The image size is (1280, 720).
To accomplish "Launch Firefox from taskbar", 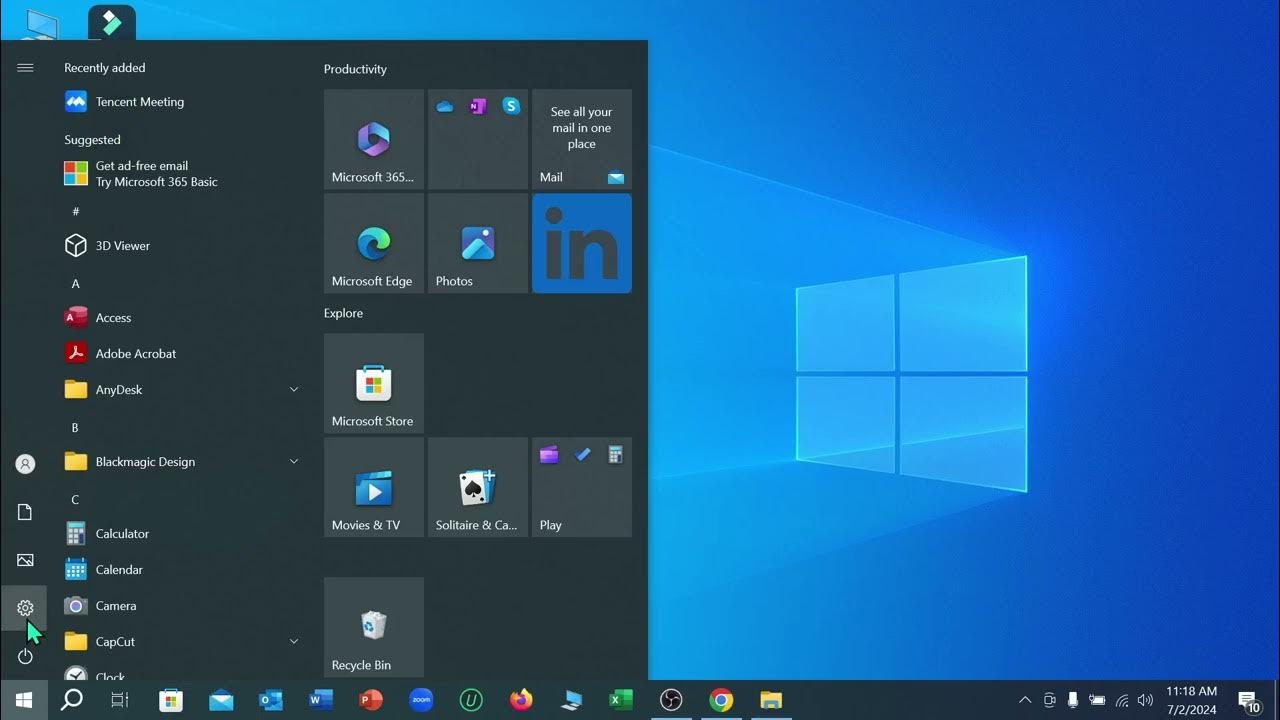I will (521, 700).
